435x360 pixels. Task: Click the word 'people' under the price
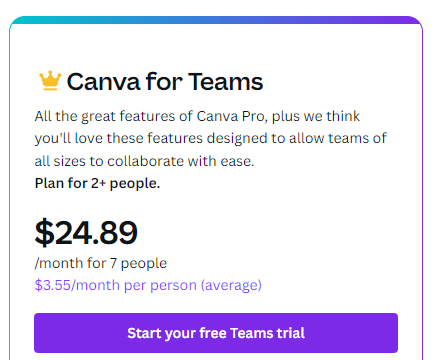tap(144, 264)
